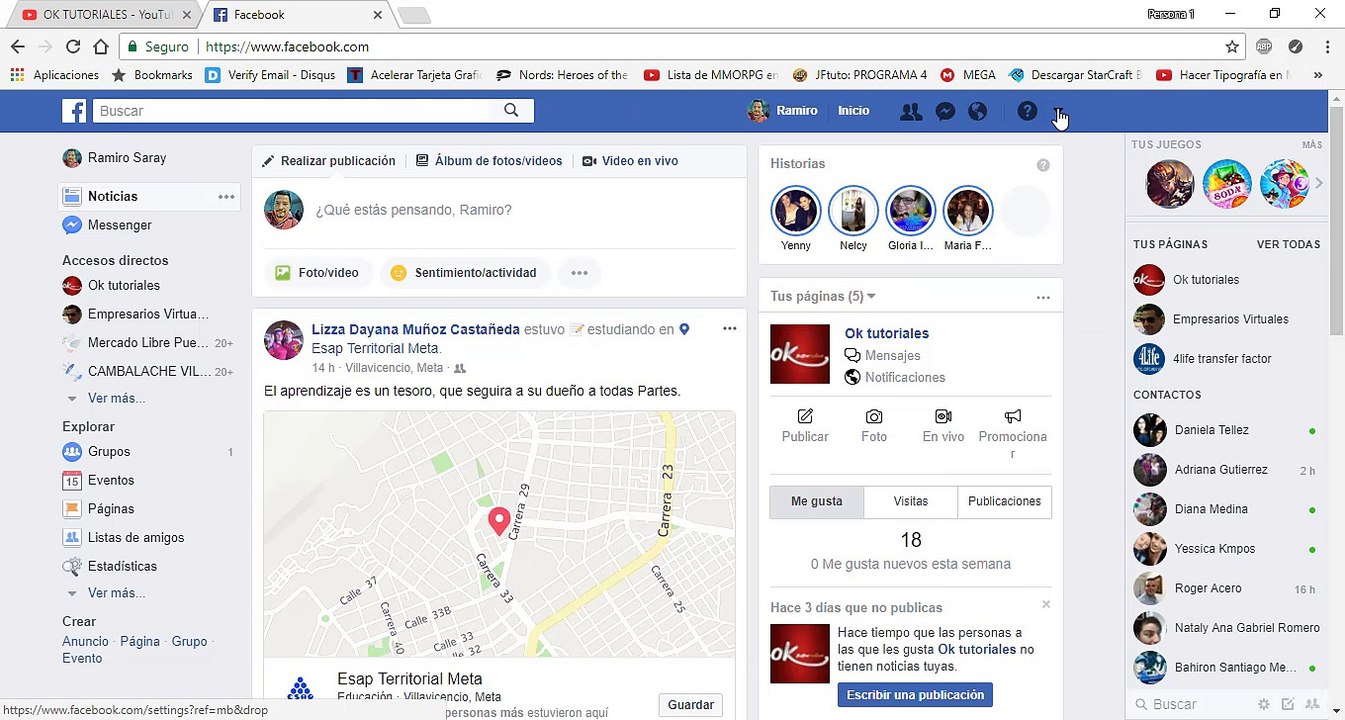Open Páginas in Explorar
The width and height of the screenshot is (1345, 720).
[x=111, y=509]
